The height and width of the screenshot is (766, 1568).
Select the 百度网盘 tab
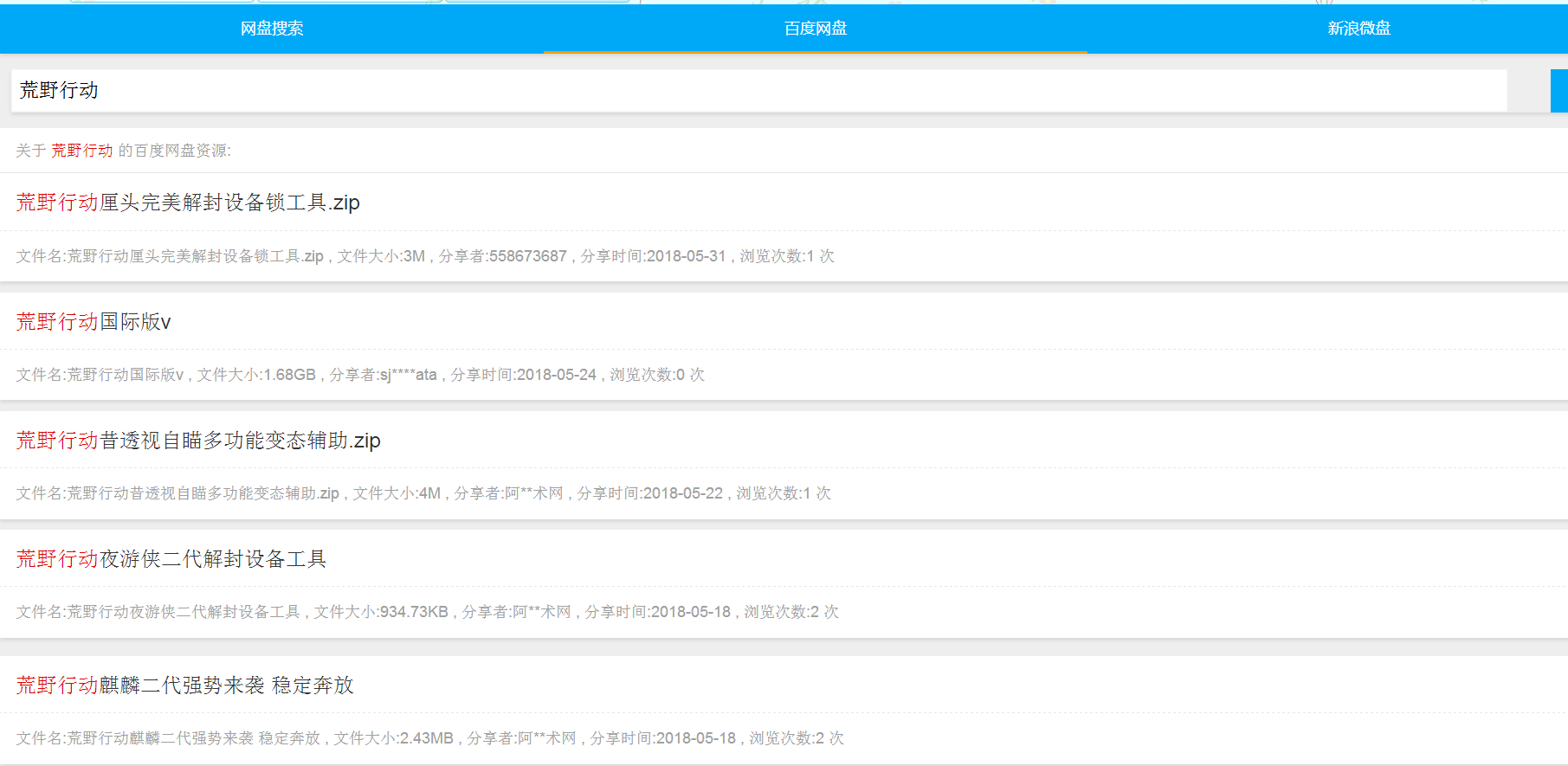[816, 29]
